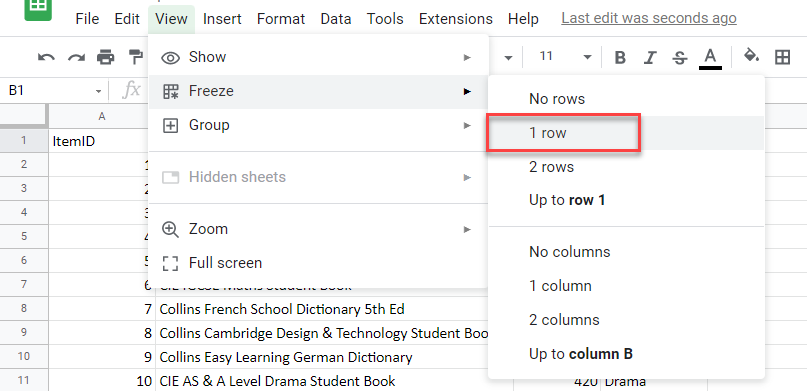Viewport: 807px width, 391px height.
Task: Expand the Group submenu arrow
Action: pos(467,126)
